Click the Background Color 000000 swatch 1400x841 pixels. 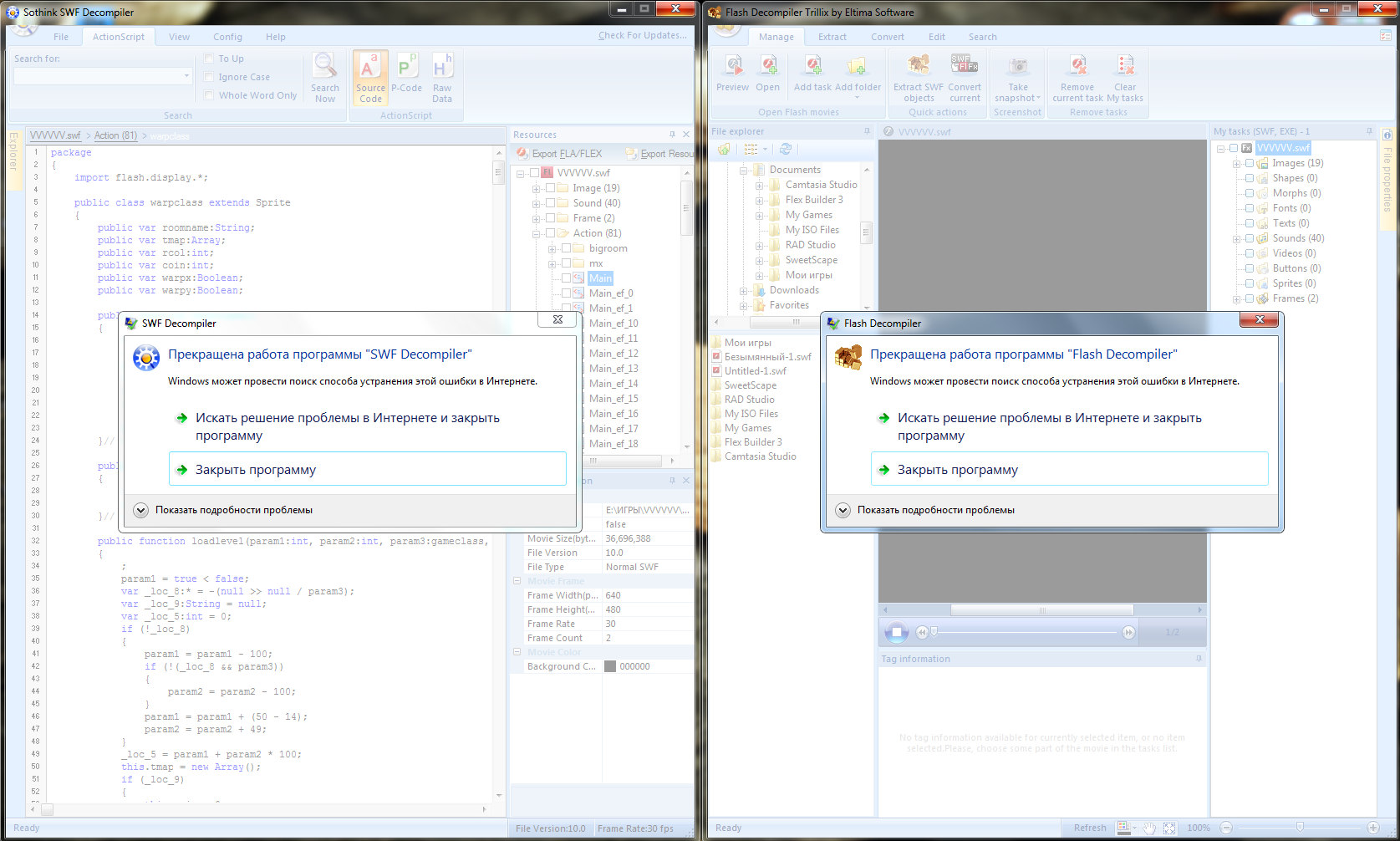pos(610,666)
